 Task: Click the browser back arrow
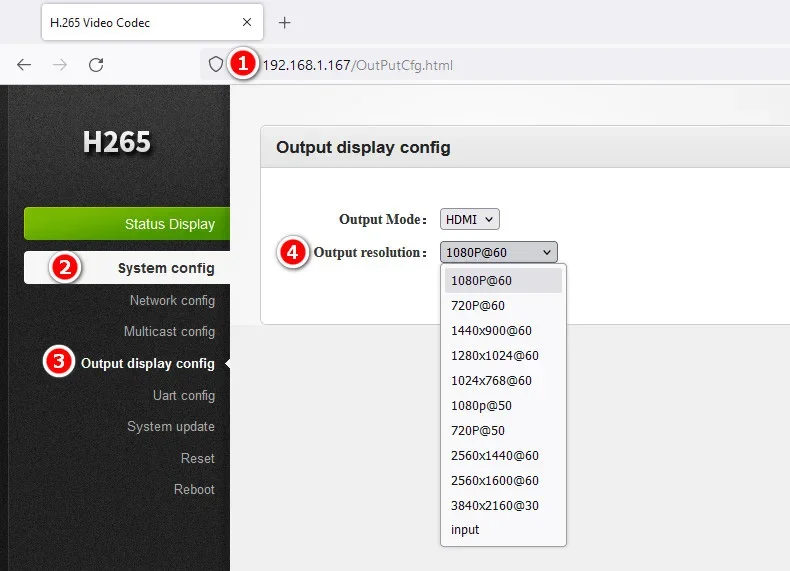(24, 65)
